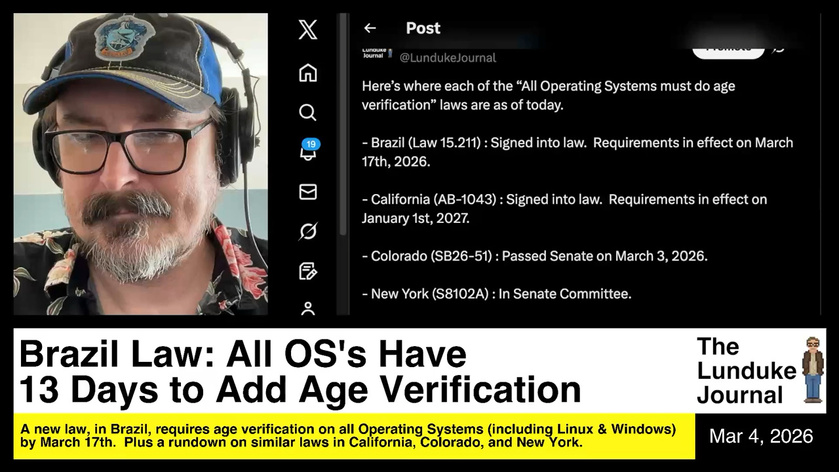Viewport: 839px width, 472px height.
Task: Launch the Grok icon in sidebar
Action: click(x=308, y=232)
